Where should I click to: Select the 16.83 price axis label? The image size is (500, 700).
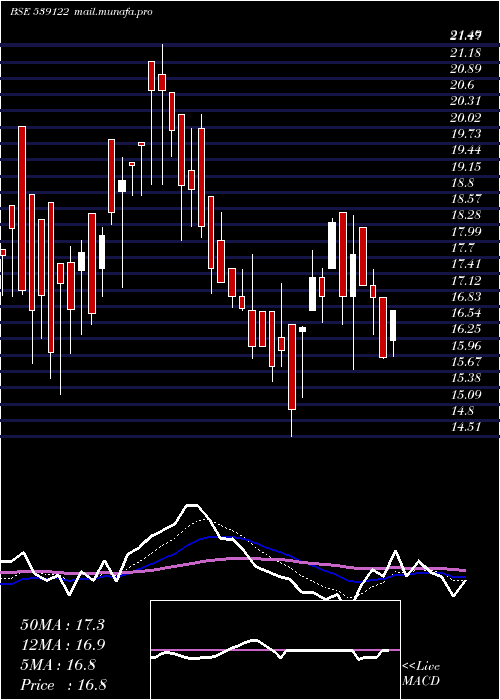465,297
